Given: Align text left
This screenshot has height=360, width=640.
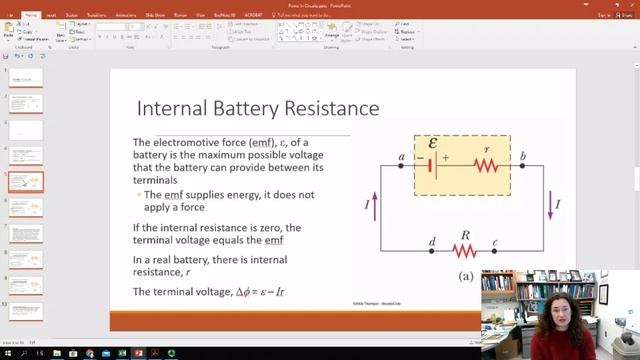Looking at the screenshot, I should pos(176,37).
